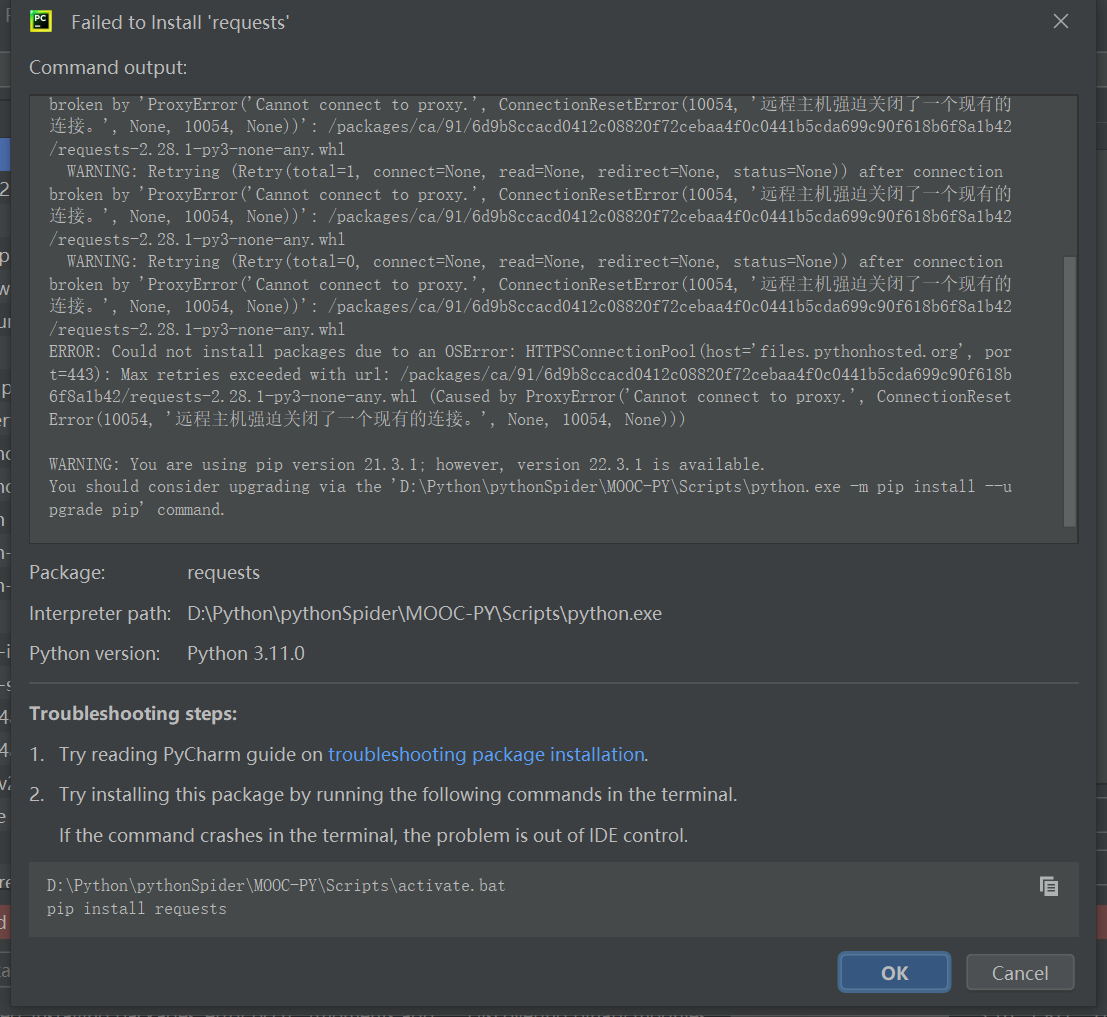
Task: Click the scrollbar track below the thumb
Action: click(1069, 534)
